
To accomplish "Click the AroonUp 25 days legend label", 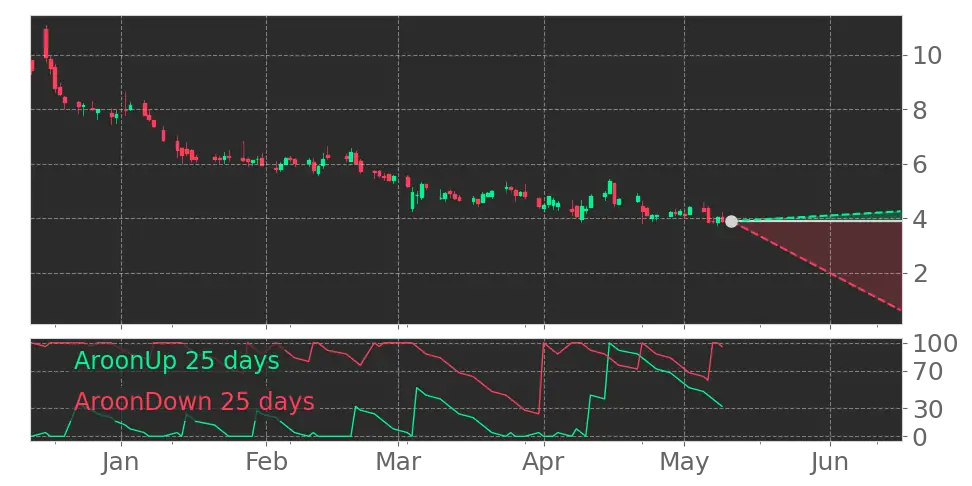I will point(177,360).
